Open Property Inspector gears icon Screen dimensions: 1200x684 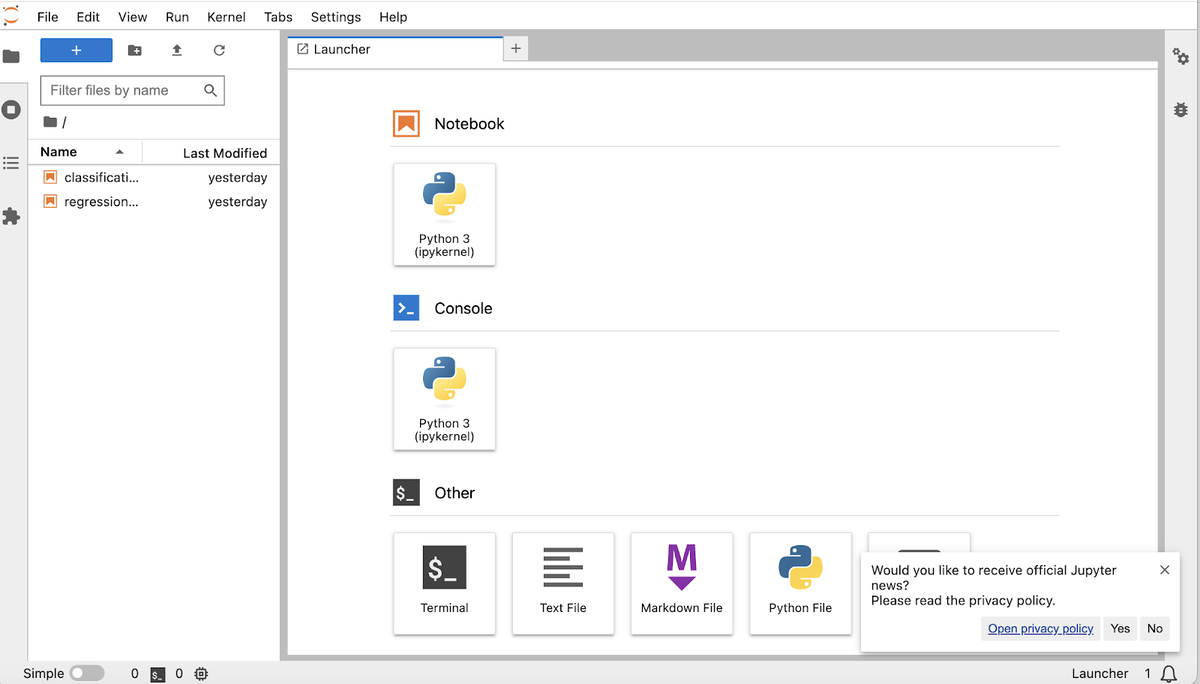pyautogui.click(x=1181, y=57)
